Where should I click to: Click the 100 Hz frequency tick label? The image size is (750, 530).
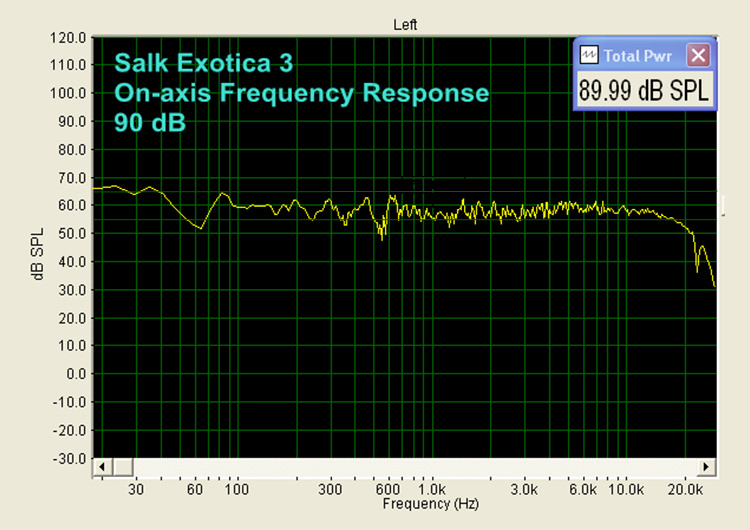(x=237, y=489)
